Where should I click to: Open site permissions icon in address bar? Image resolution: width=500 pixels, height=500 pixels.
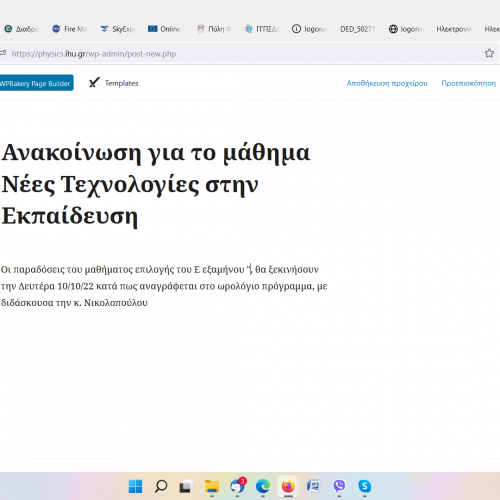pyautogui.click(x=3, y=53)
